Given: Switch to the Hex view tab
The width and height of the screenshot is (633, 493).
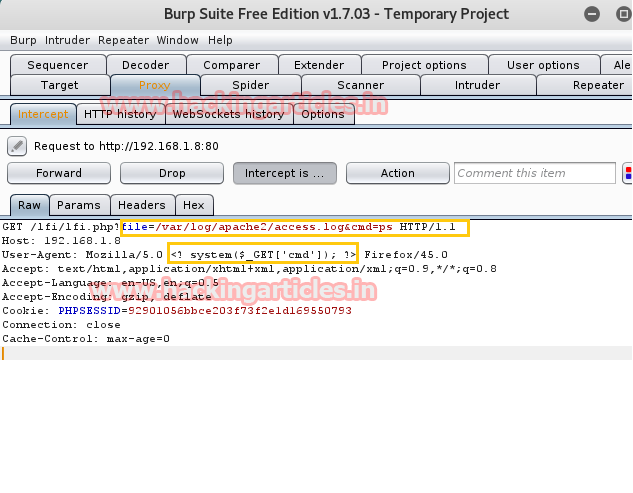Looking at the screenshot, I should tap(194, 205).
